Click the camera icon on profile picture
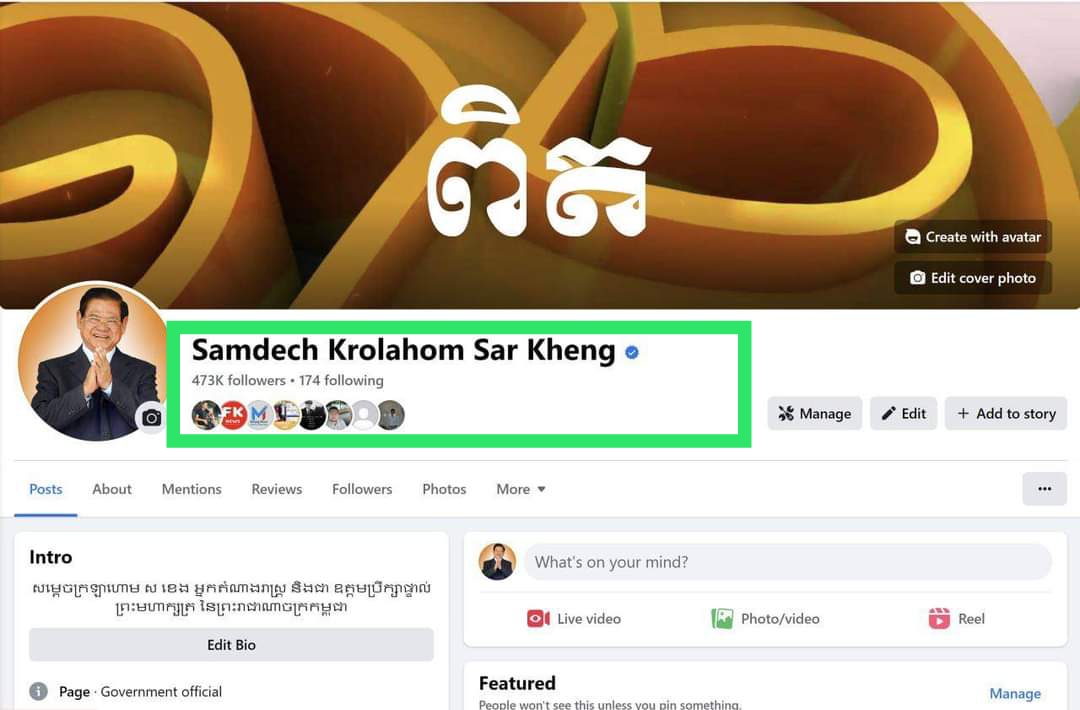 pyautogui.click(x=152, y=418)
